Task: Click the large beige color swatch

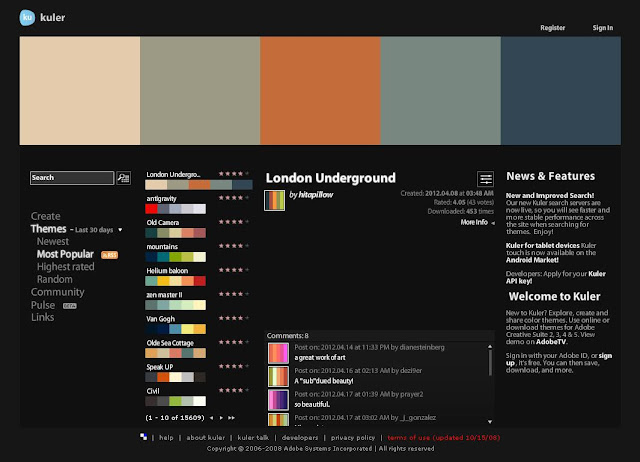Action: pyautogui.click(x=80, y=91)
